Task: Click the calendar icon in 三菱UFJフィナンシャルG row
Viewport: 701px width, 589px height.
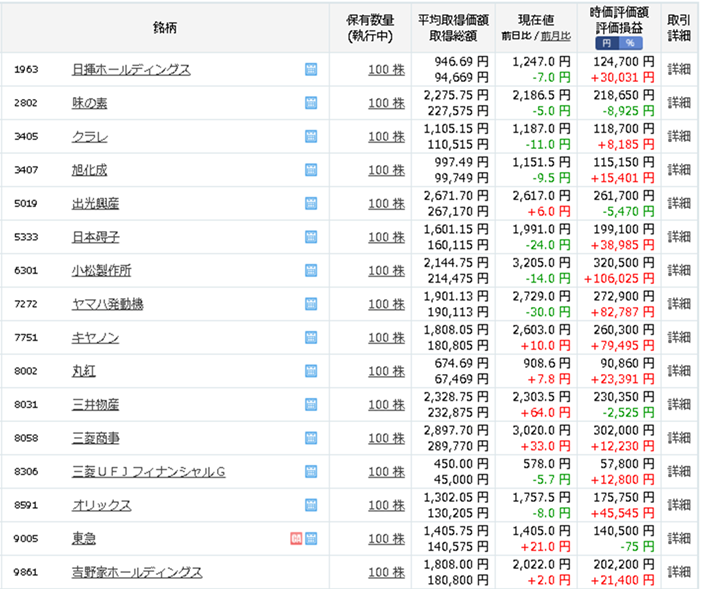Action: click(x=311, y=472)
